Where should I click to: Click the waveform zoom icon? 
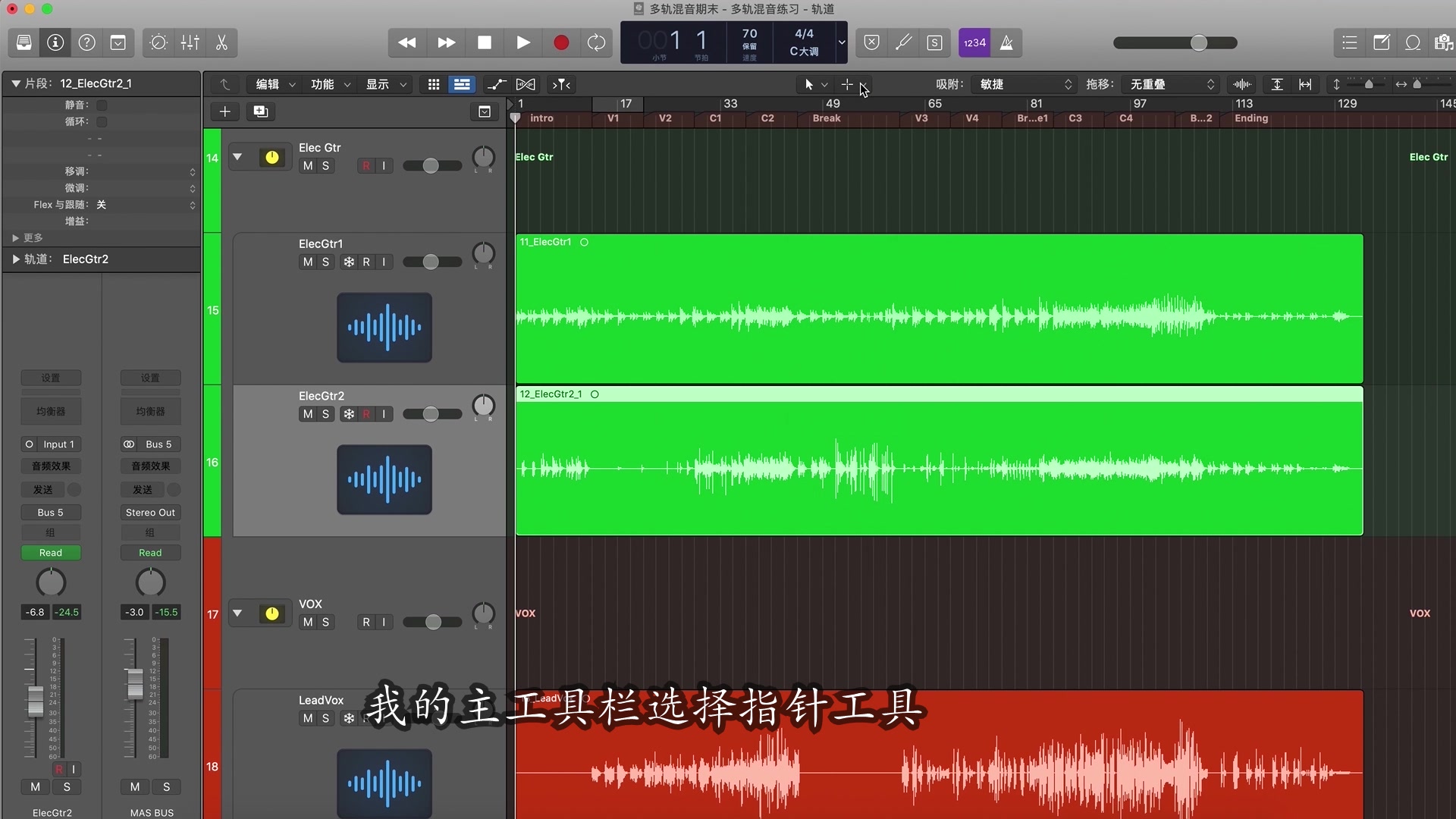tap(1242, 84)
